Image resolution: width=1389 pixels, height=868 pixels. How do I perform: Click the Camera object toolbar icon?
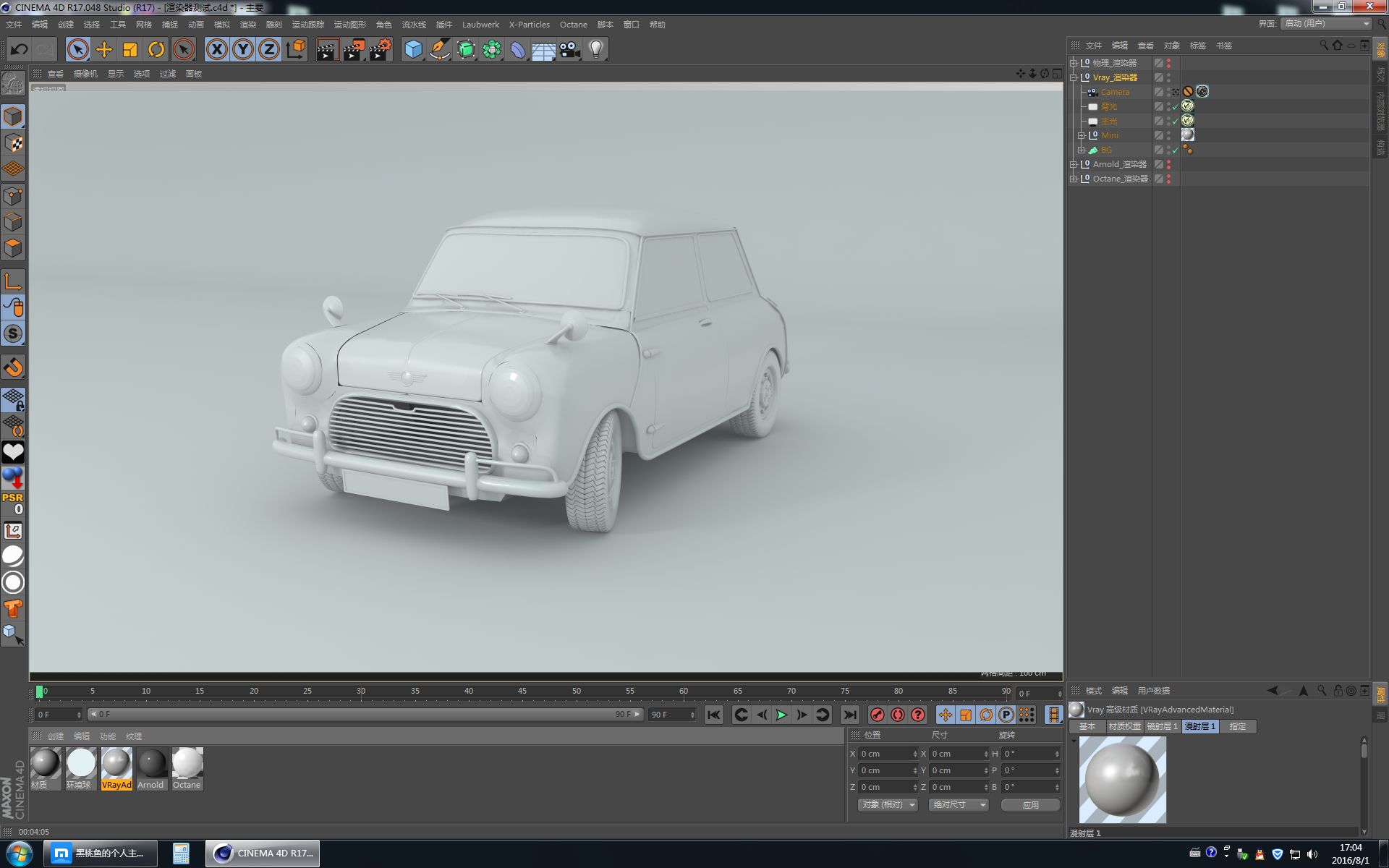tap(569, 50)
